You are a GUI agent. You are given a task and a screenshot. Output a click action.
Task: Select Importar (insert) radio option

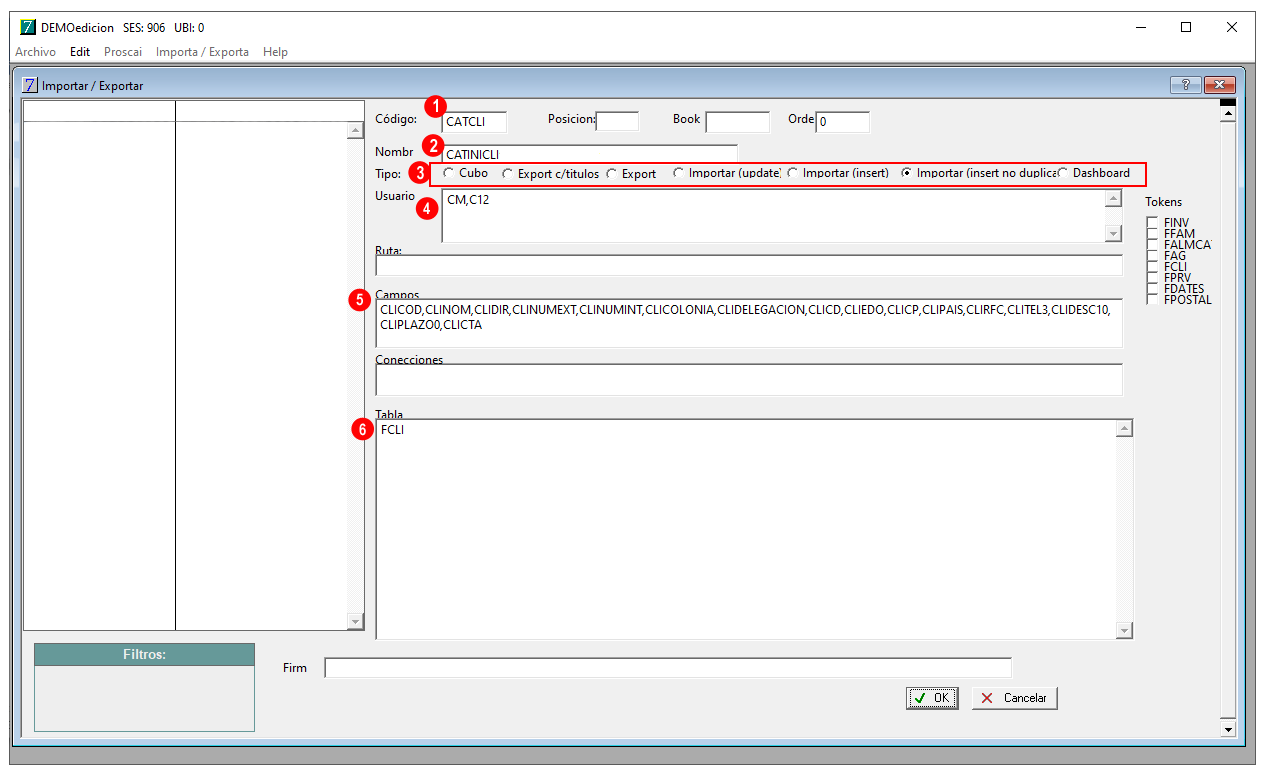click(x=792, y=173)
